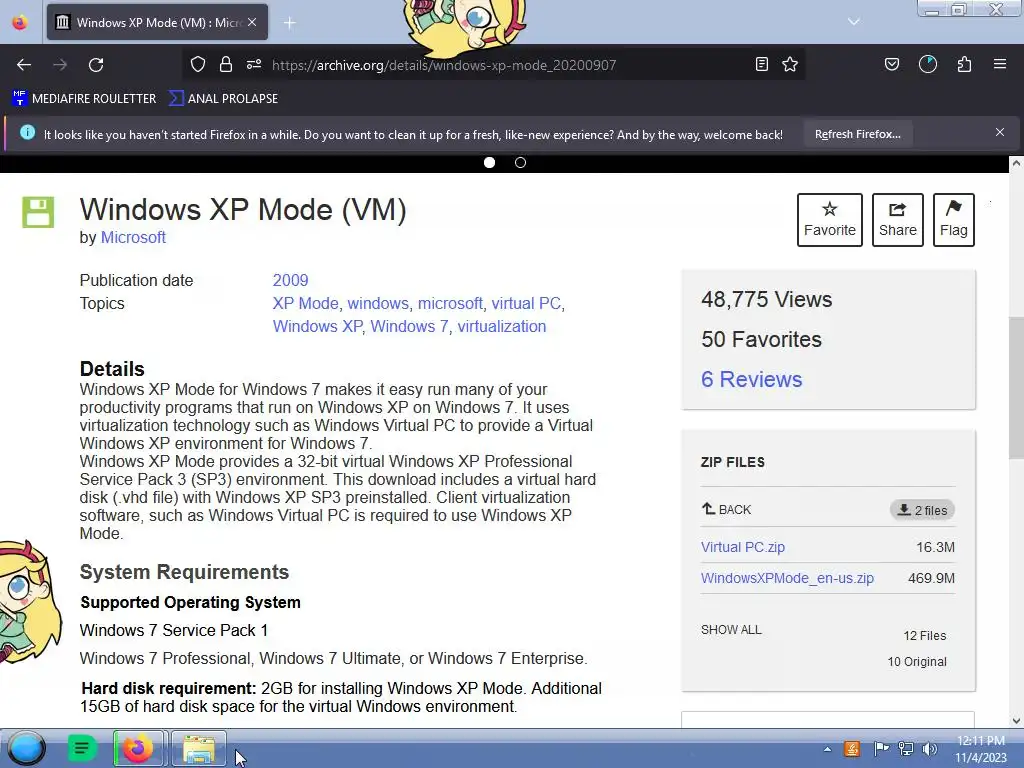Screen dimensions: 1024x768
Task: Click the green floppy disk software icon
Action: pyautogui.click(x=38, y=212)
